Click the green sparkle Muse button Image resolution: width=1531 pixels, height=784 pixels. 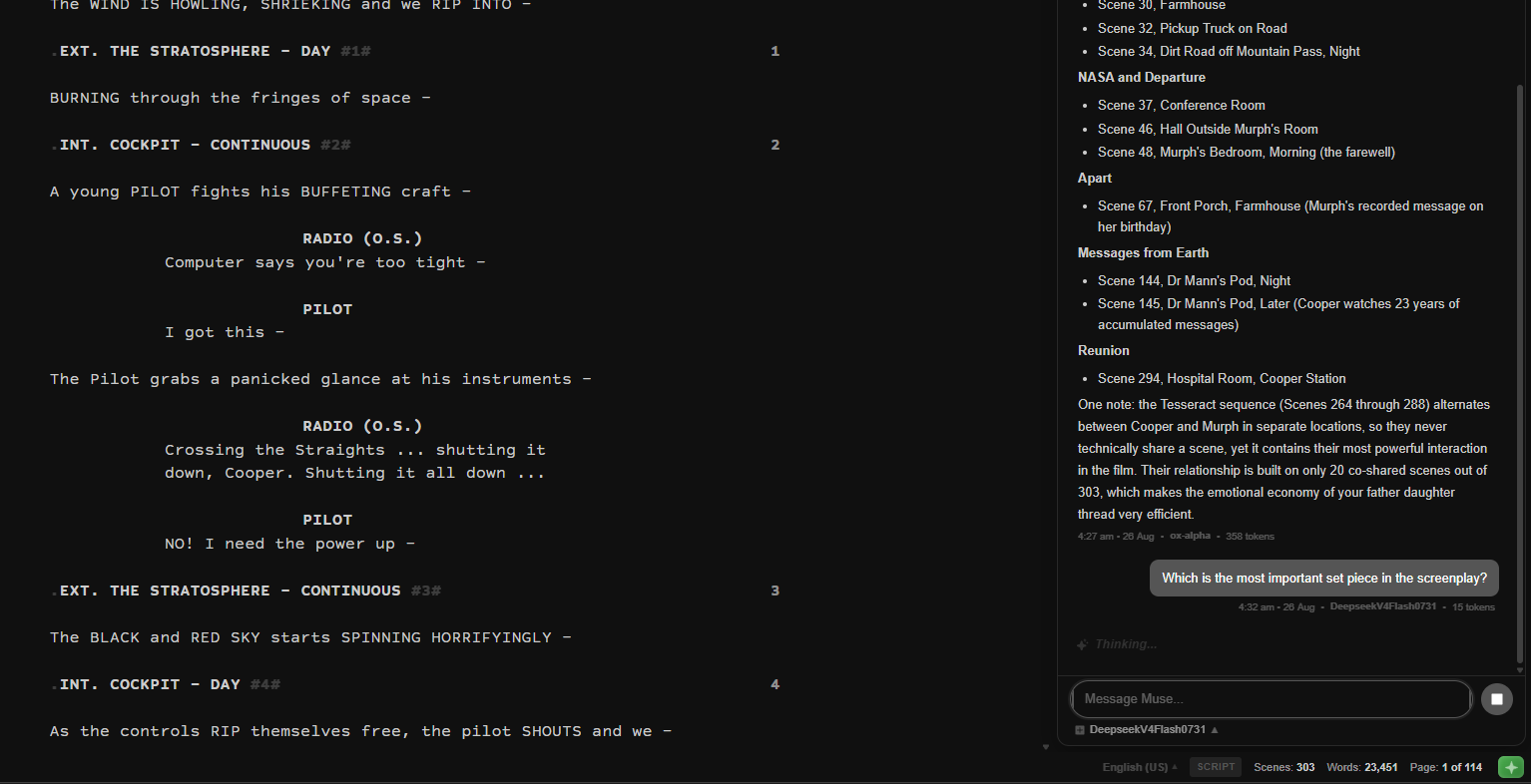coord(1511,767)
